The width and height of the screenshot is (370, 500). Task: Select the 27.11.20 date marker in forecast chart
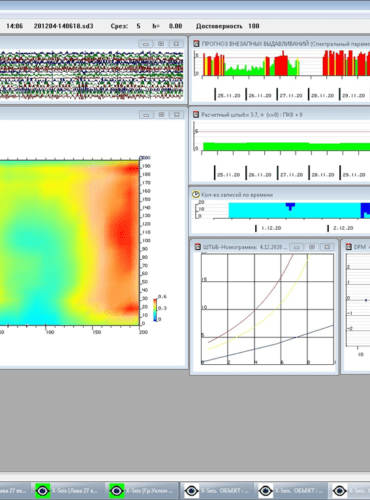(291, 95)
